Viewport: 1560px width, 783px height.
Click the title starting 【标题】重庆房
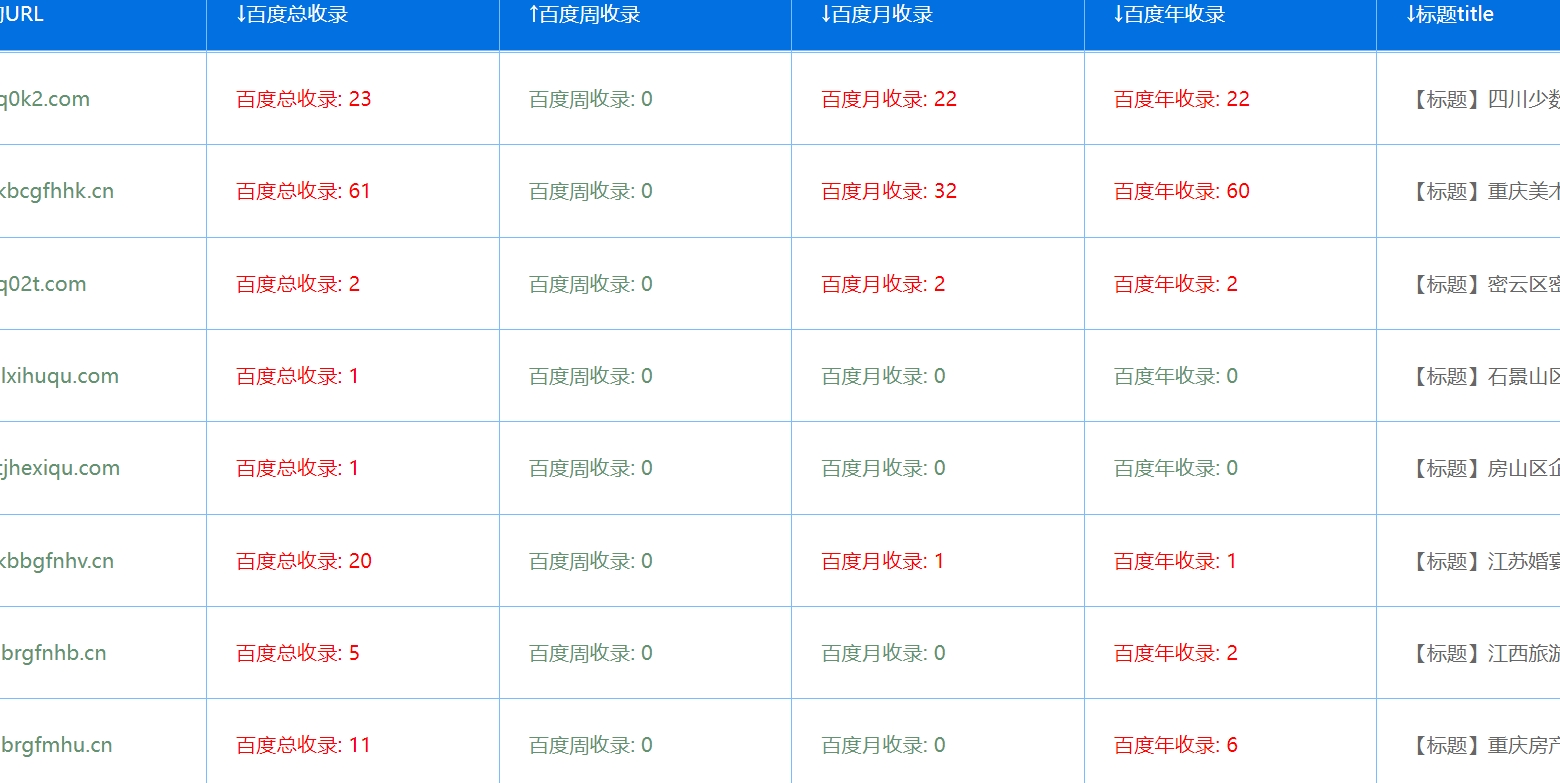pyautogui.click(x=1484, y=745)
